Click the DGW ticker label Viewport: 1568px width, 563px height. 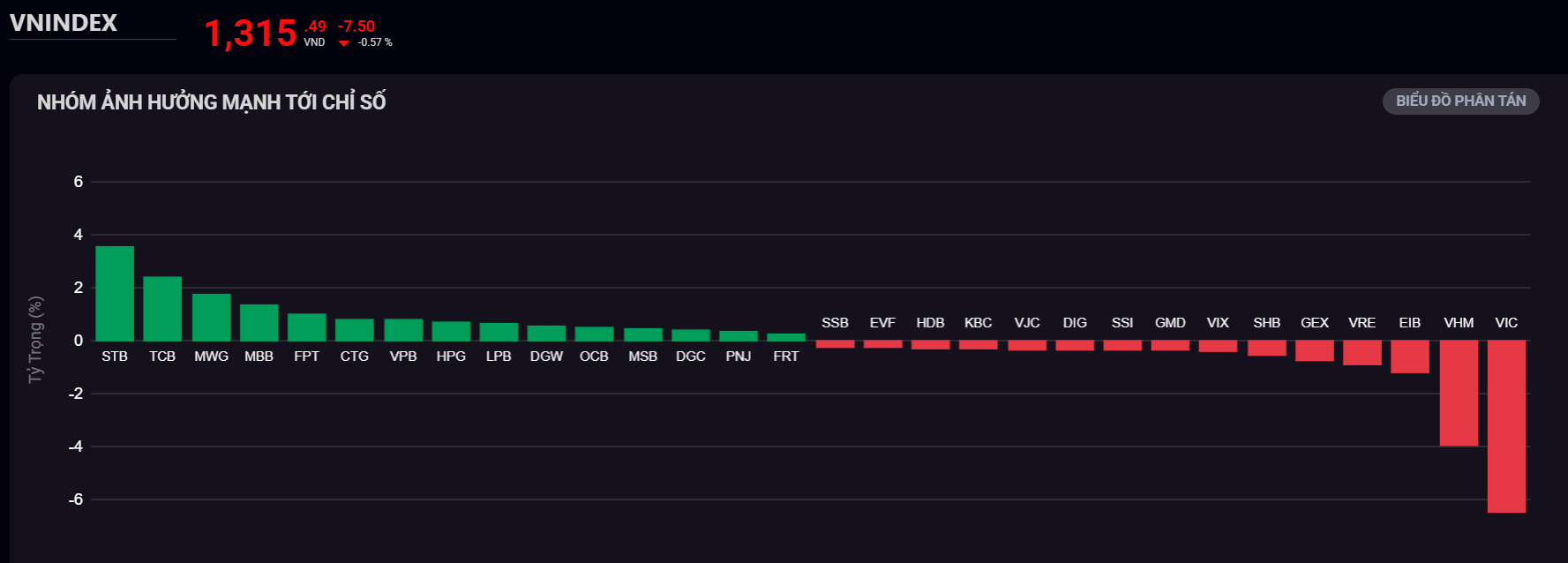coord(546,357)
